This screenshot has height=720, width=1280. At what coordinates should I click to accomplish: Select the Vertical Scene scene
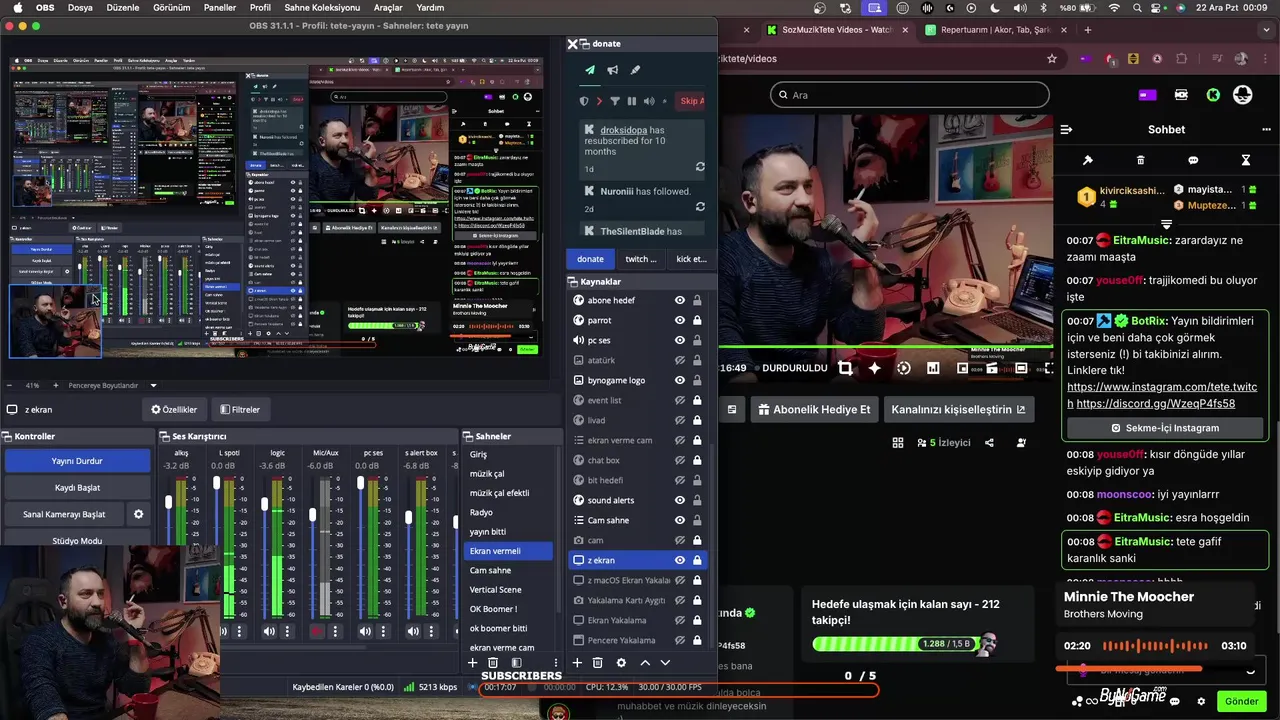(x=509, y=590)
